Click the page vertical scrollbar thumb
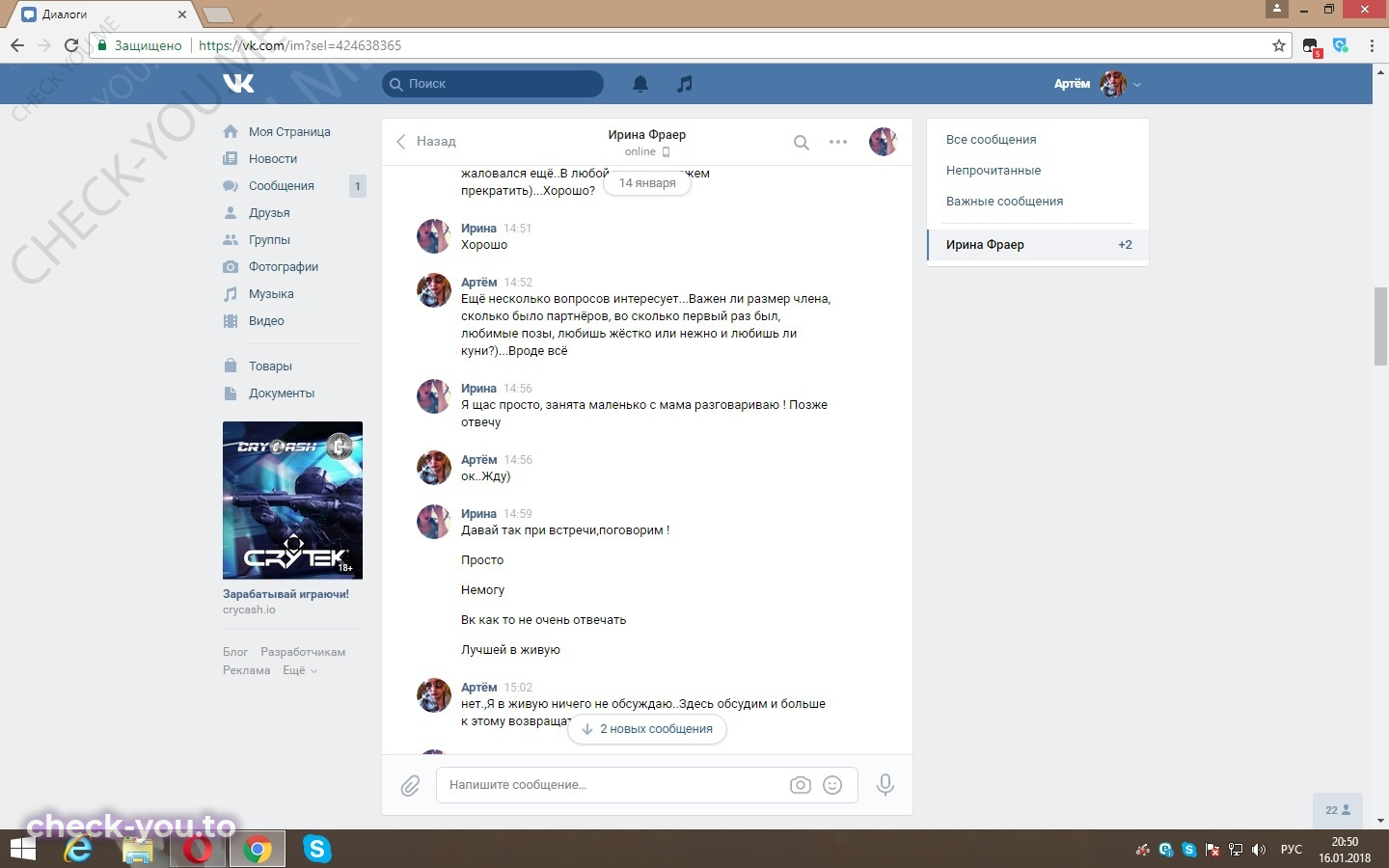 click(1380, 326)
